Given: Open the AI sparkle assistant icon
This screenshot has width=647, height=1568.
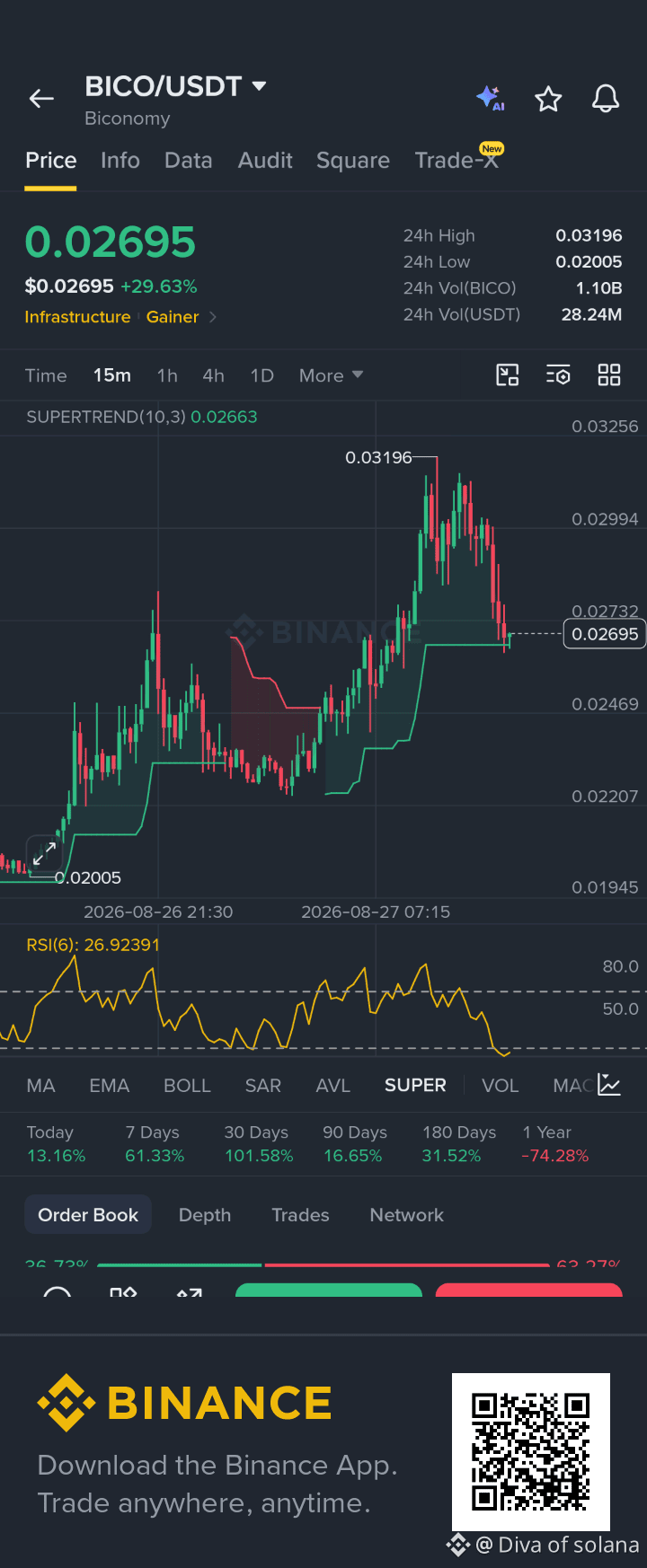Looking at the screenshot, I should pyautogui.click(x=491, y=98).
